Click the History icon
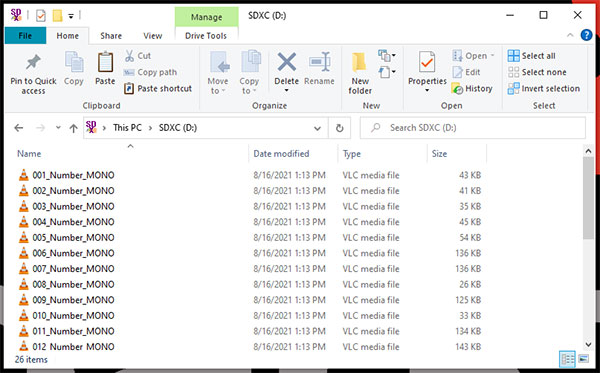Viewport: 600px width, 373px height. [x=457, y=89]
